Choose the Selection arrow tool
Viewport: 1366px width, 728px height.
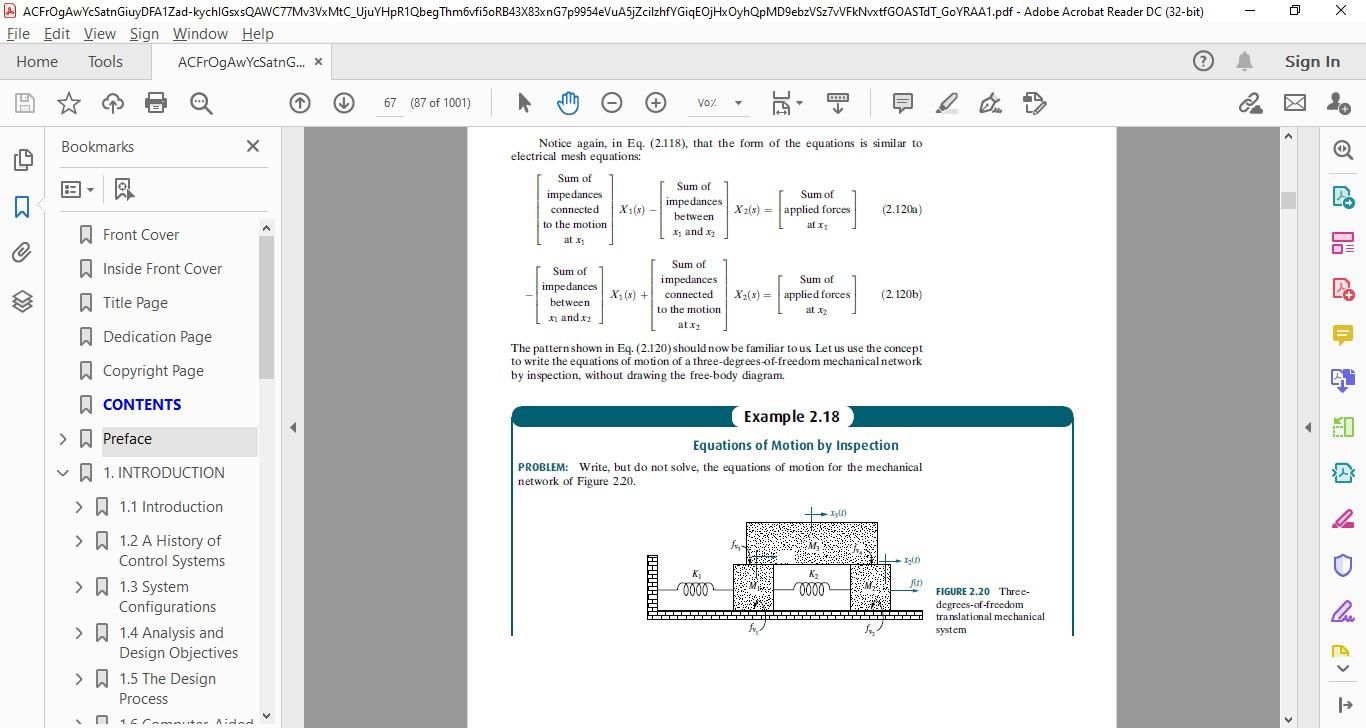(x=524, y=103)
